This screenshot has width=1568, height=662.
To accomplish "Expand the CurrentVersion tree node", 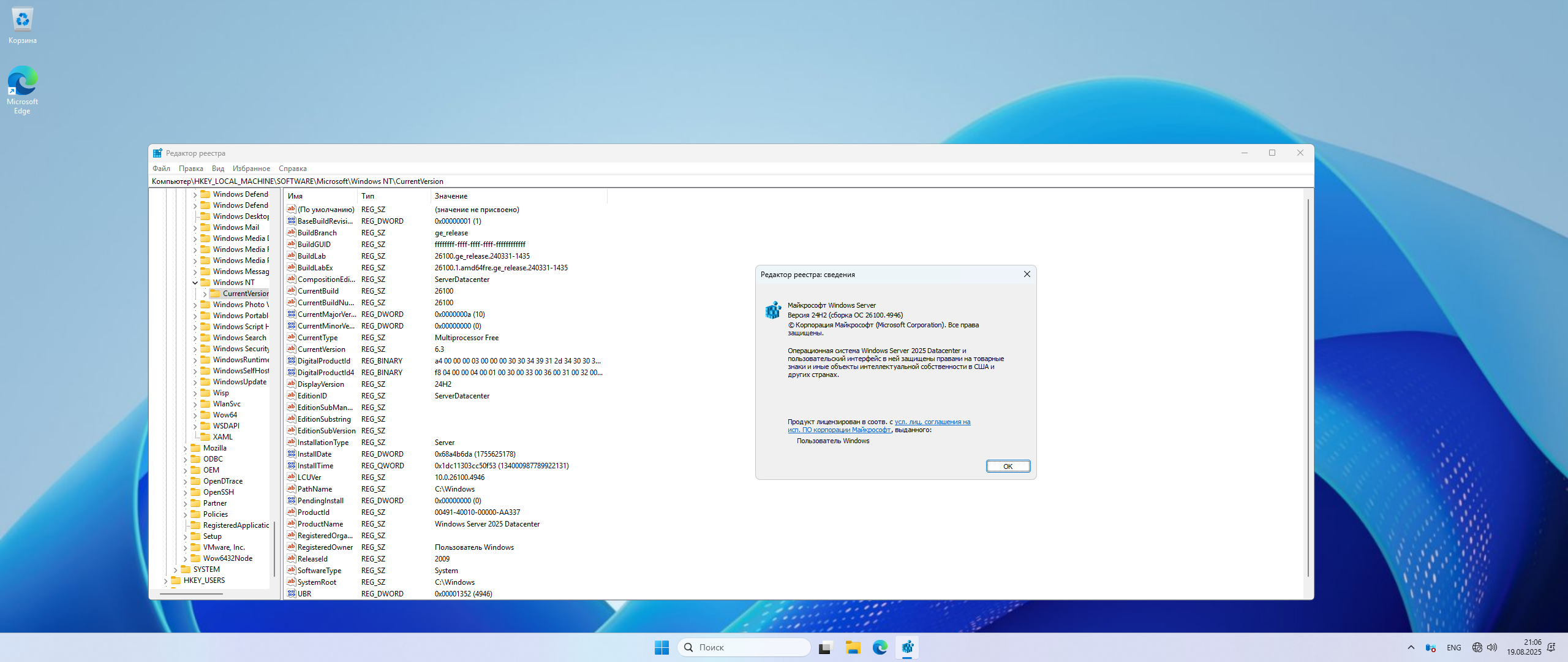I will pyautogui.click(x=205, y=294).
